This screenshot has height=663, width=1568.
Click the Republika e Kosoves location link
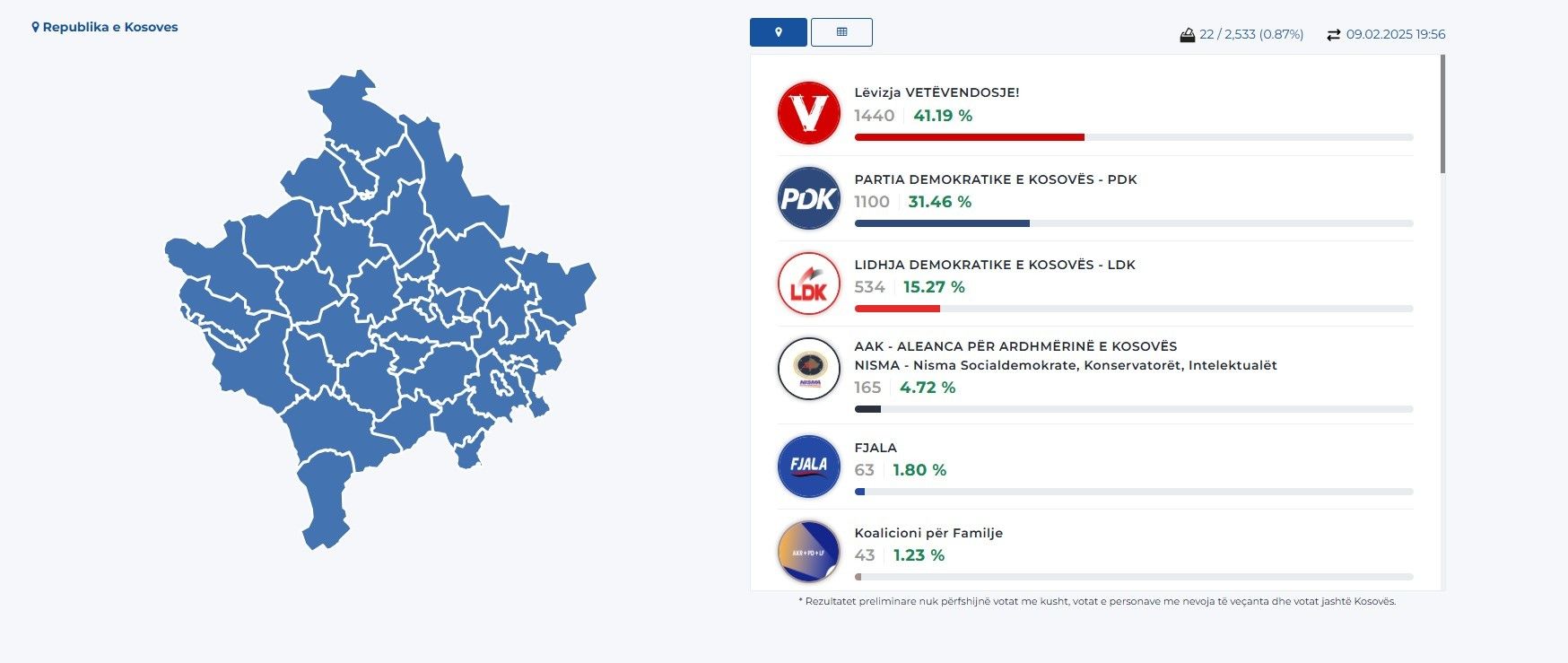(x=110, y=27)
